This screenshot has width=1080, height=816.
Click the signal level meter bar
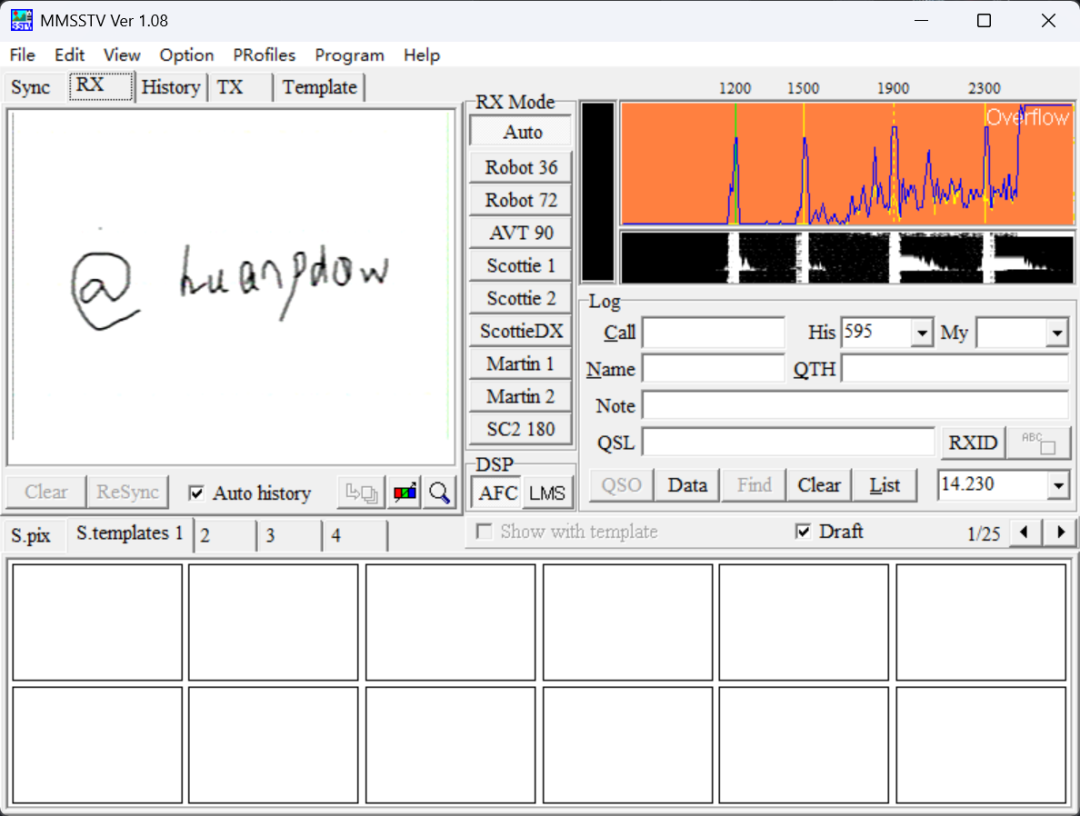598,192
